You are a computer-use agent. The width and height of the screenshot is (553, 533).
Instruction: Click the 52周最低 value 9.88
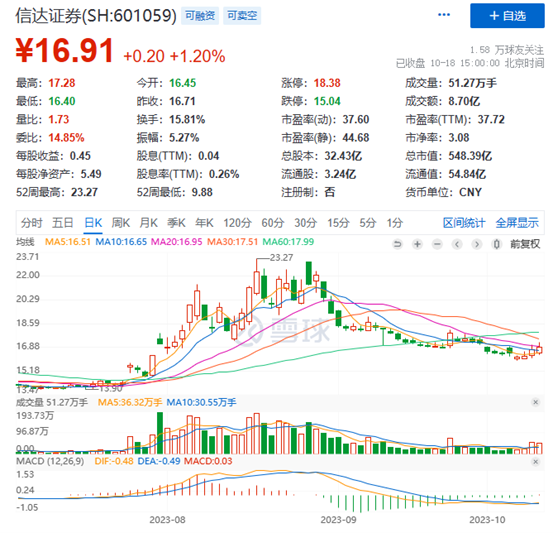point(202,192)
